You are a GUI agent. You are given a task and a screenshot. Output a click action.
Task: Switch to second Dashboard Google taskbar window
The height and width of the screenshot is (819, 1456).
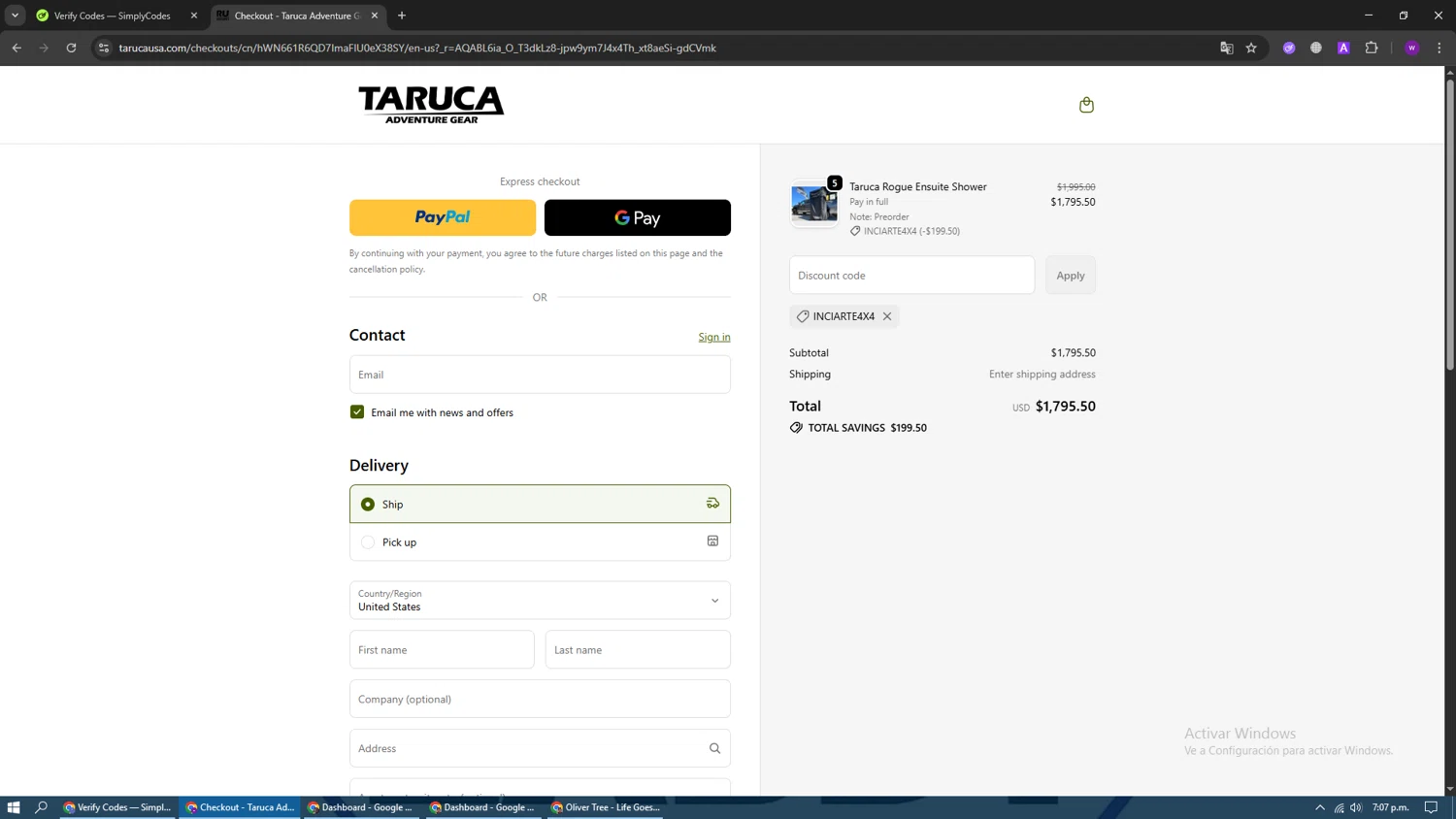484,807
